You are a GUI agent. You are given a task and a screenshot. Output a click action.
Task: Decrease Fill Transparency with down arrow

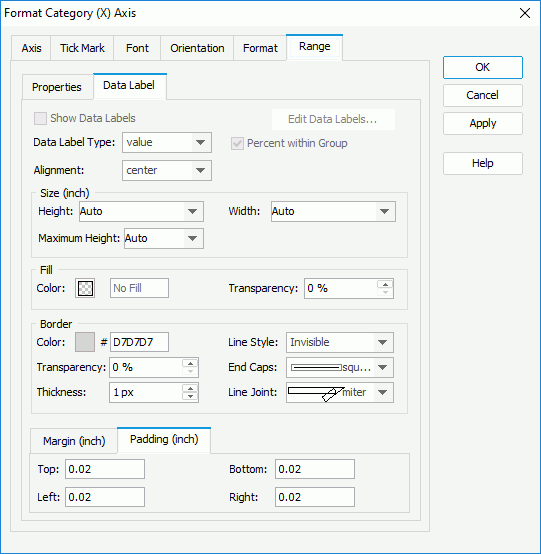coord(385,292)
